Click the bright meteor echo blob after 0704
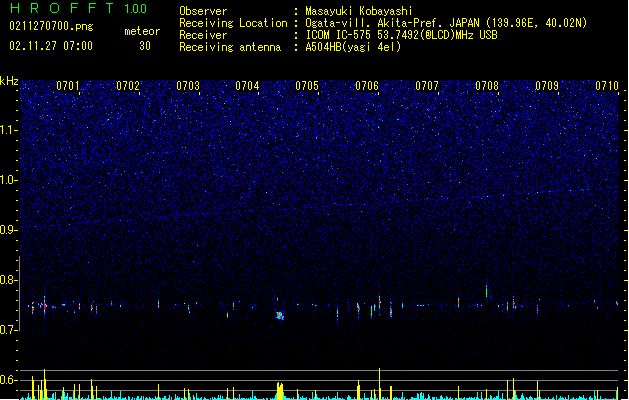The width and height of the screenshot is (629, 400). pyautogui.click(x=280, y=315)
